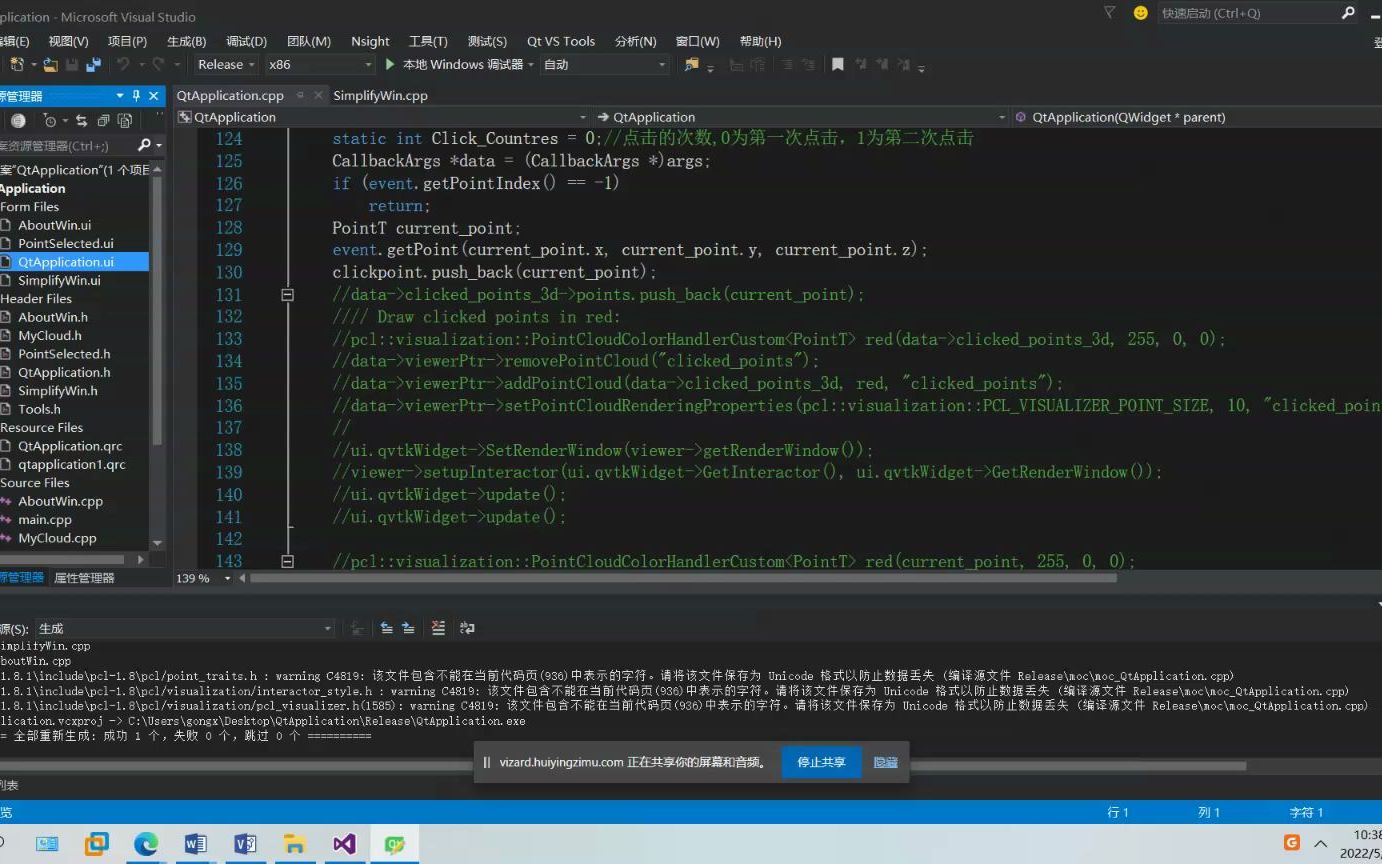Screen dimensions: 1382x864
Task: Select qtapplication1.qrc under Resource Files
Action: point(72,464)
